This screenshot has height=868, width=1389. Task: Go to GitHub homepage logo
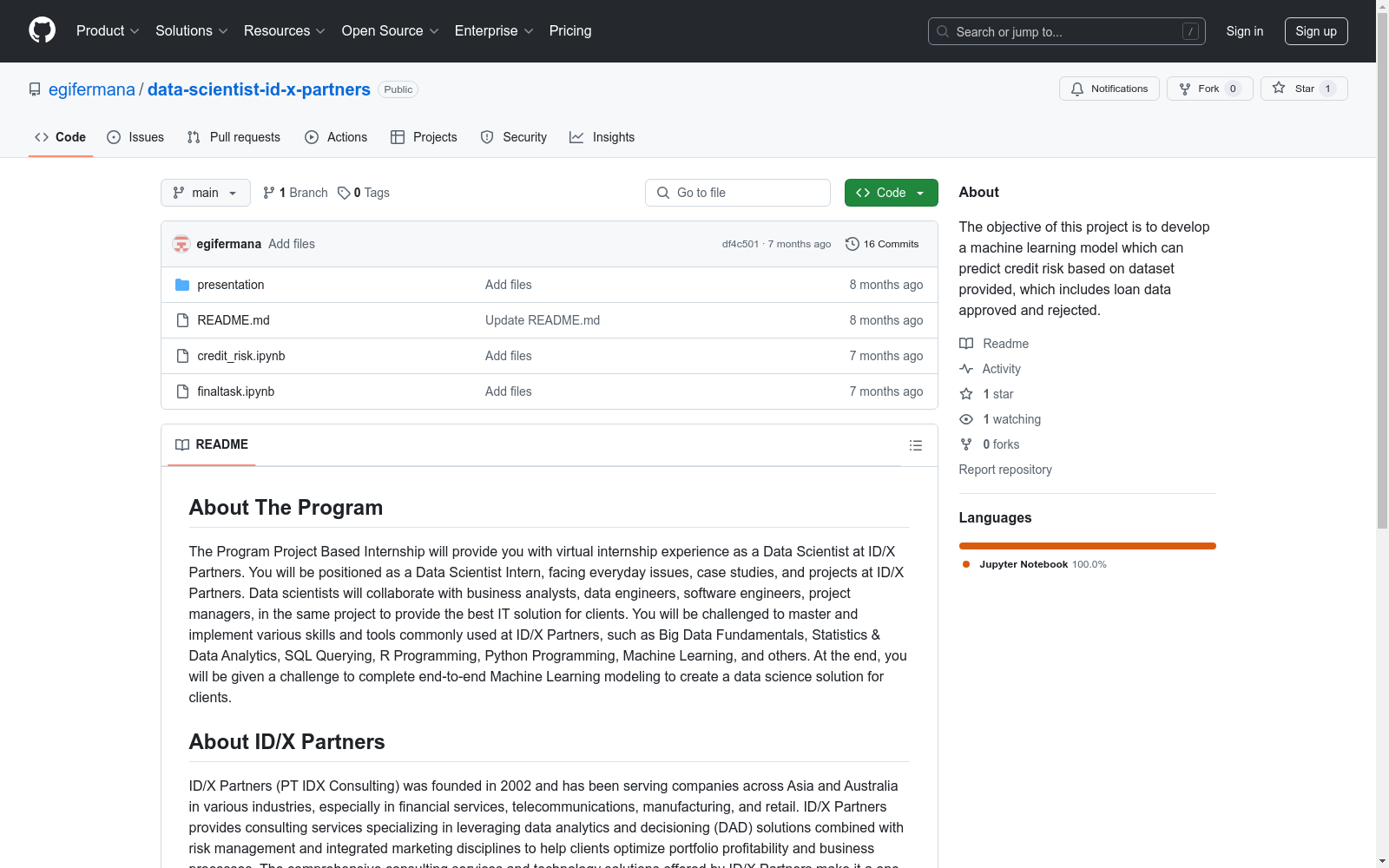pos(42,30)
